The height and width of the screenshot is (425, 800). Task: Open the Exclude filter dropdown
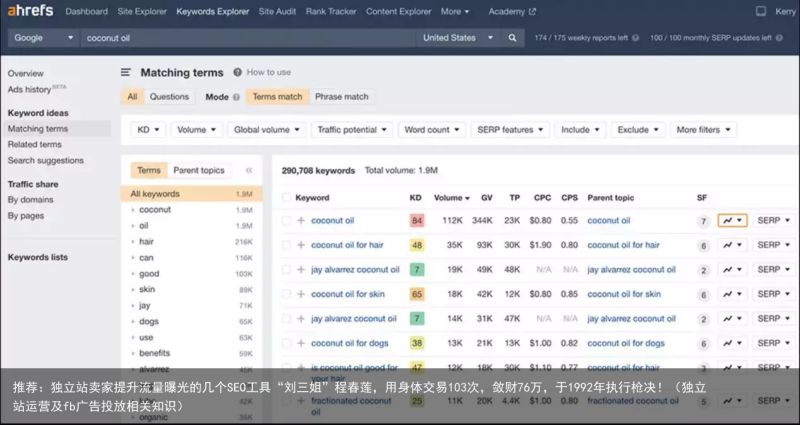coord(638,130)
